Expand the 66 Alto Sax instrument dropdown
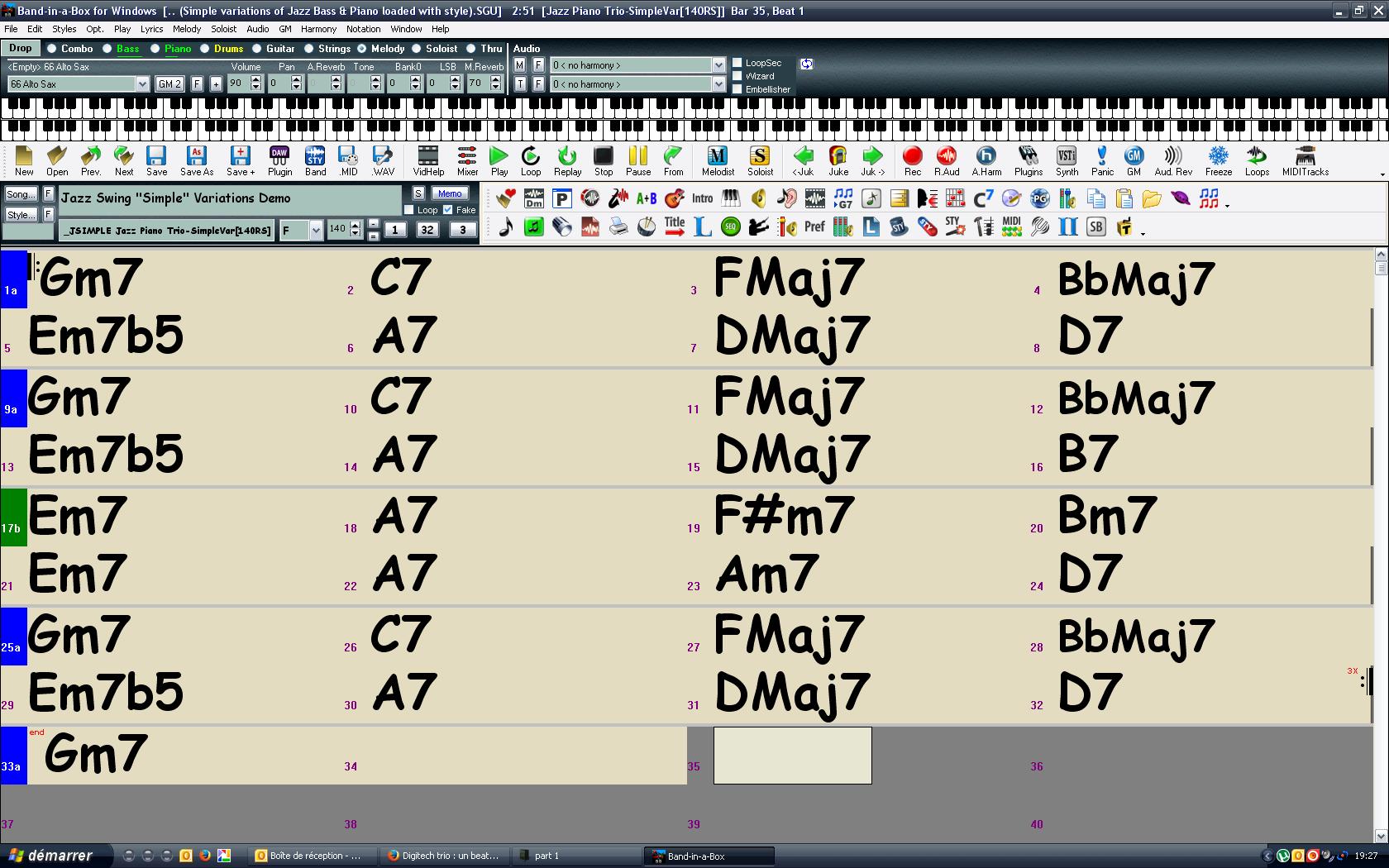Screen dimensions: 1389x868 (x=141, y=84)
